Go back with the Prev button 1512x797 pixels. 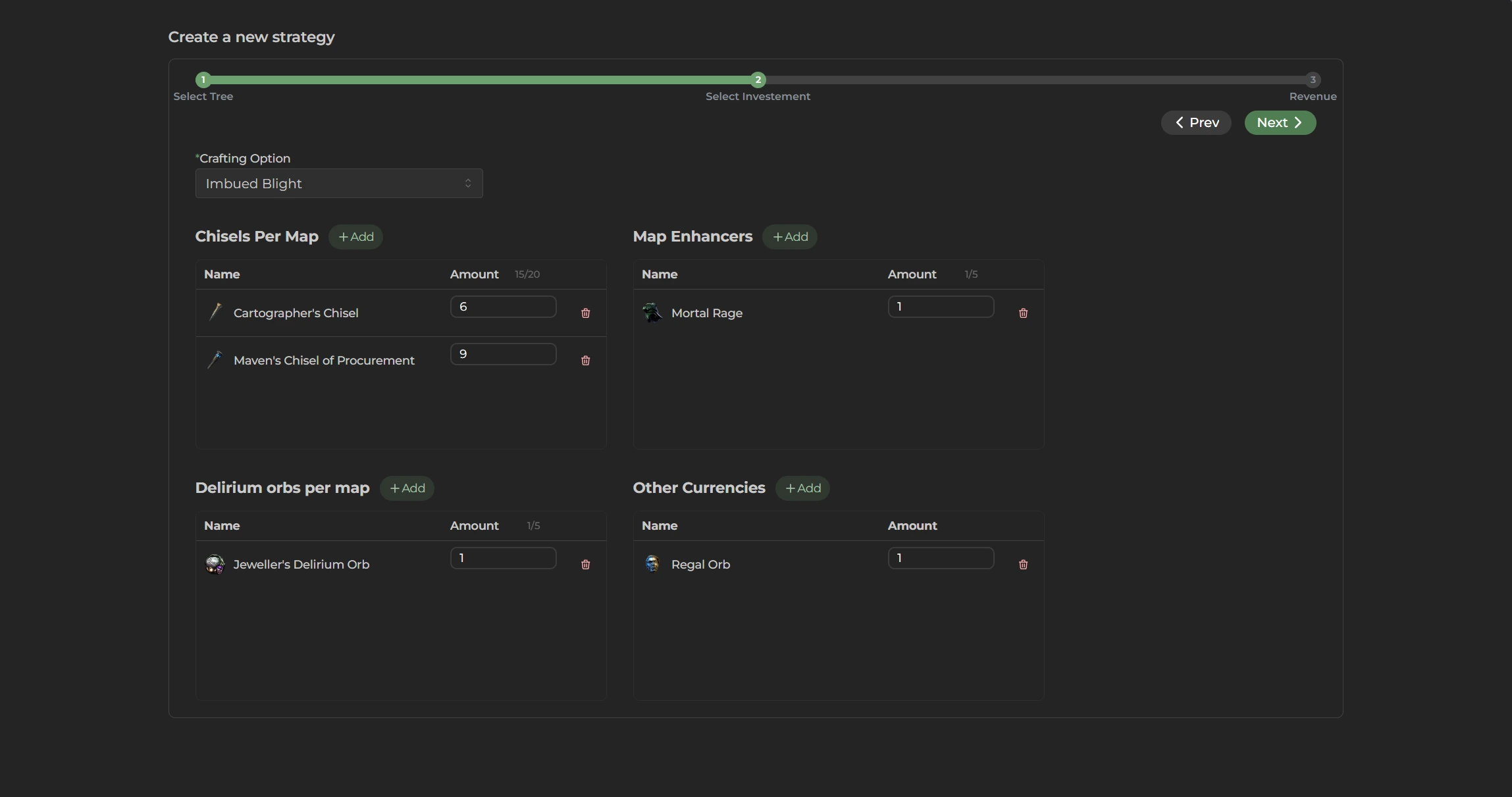pos(1196,123)
